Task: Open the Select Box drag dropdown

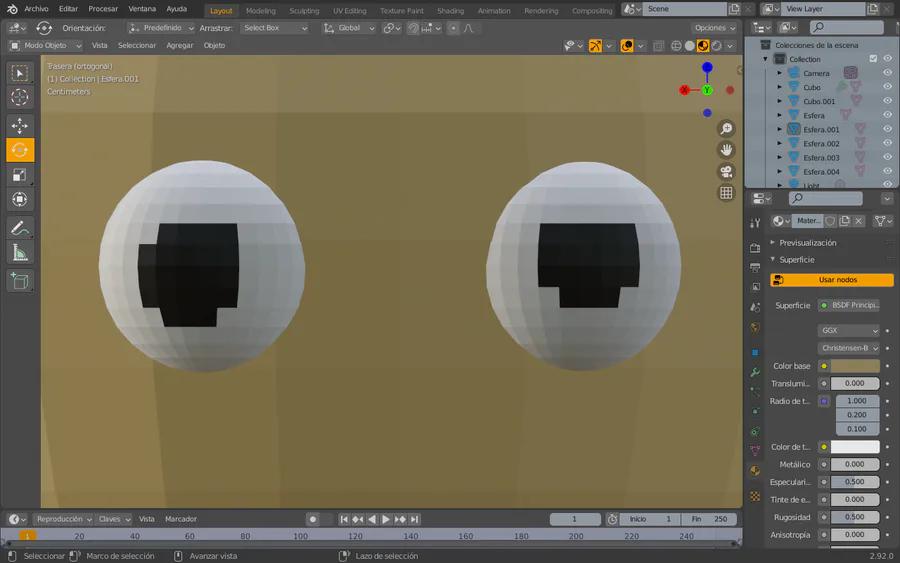Action: tap(274, 28)
